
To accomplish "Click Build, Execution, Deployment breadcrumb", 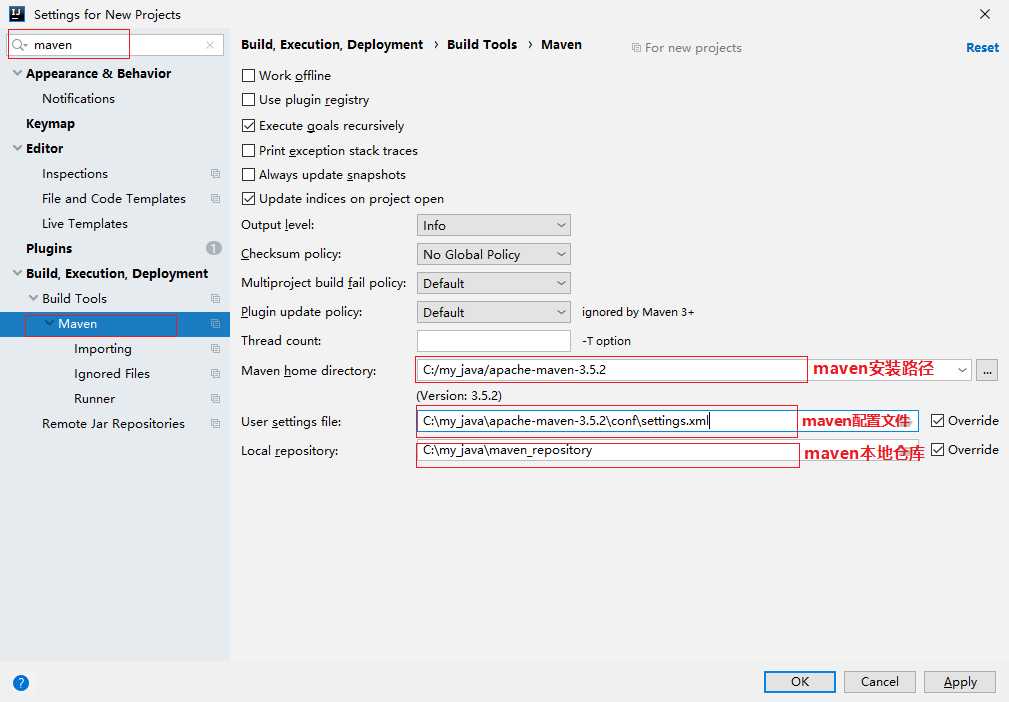I will pos(332,44).
